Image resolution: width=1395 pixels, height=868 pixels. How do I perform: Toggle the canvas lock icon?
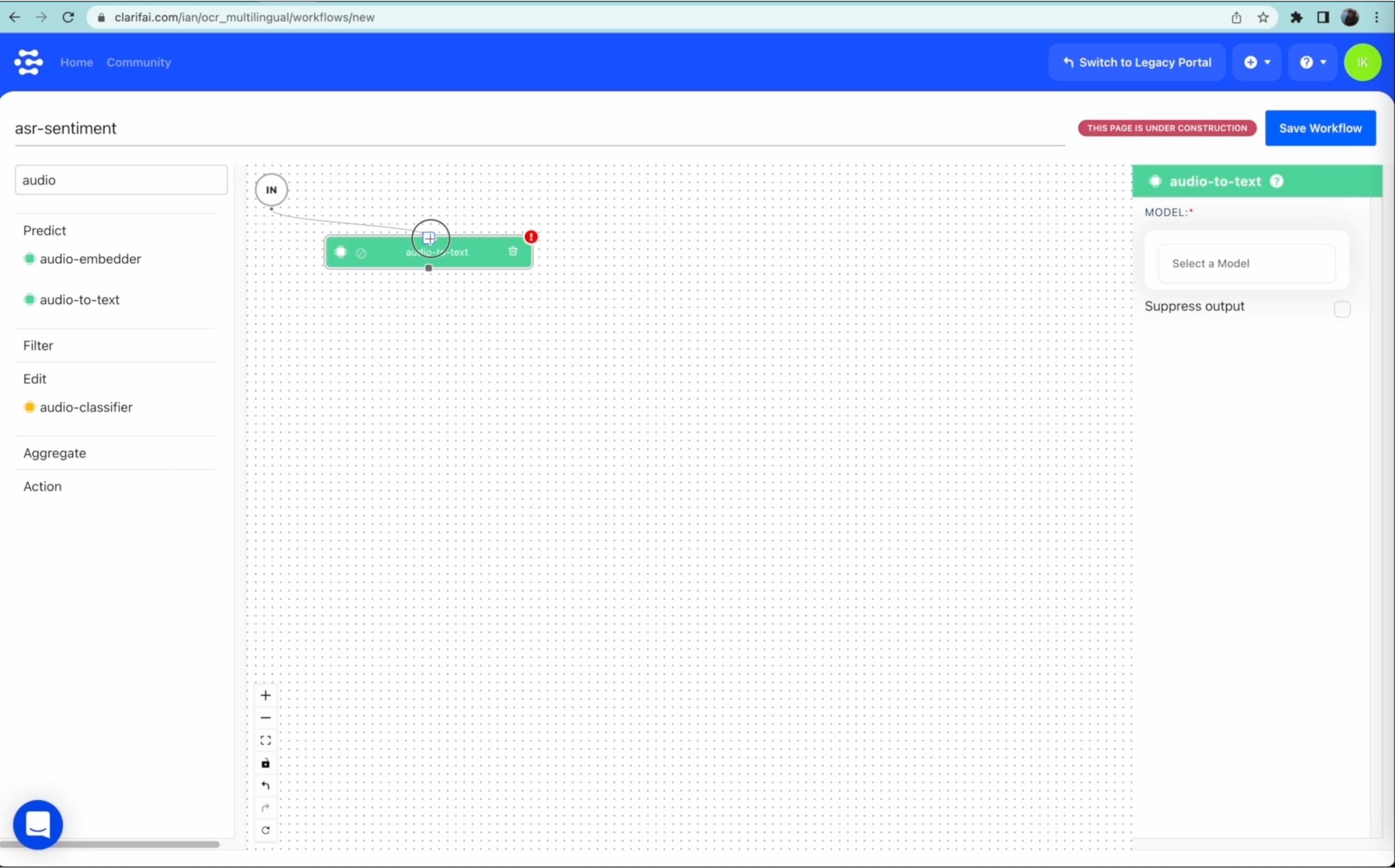click(x=265, y=763)
